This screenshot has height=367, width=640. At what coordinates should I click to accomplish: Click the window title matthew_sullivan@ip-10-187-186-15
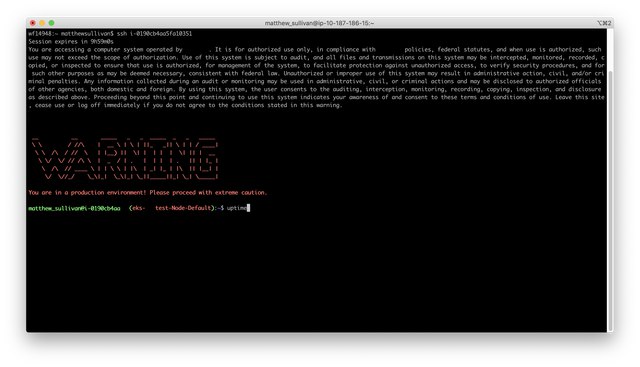(x=319, y=23)
